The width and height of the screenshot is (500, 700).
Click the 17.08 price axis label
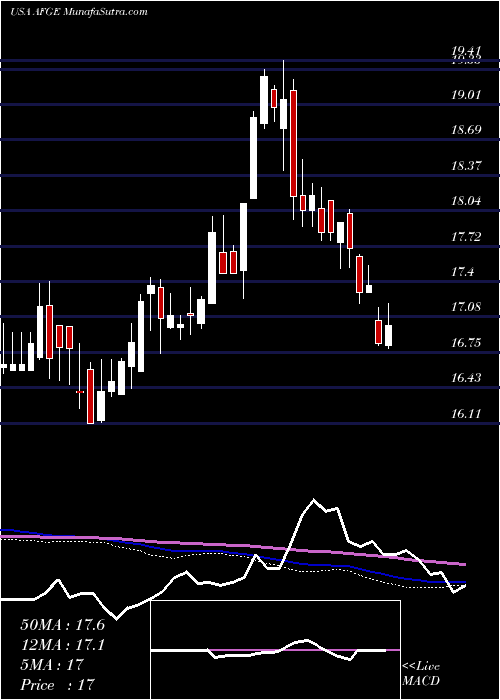tap(467, 307)
